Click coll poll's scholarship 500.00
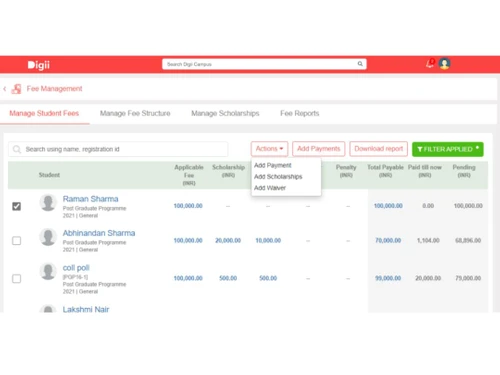500x375 pixels. 228,278
